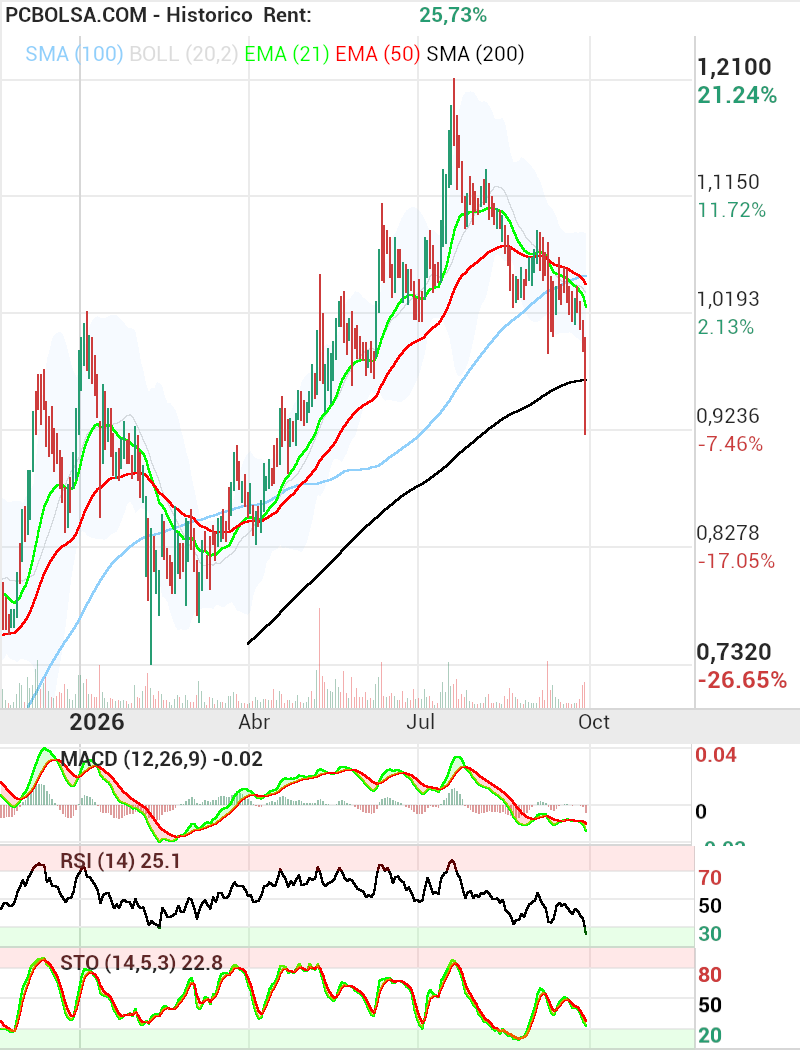Click the RSI 70 overbought level label
Image resolution: width=800 pixels, height=1050 pixels.
(710, 877)
